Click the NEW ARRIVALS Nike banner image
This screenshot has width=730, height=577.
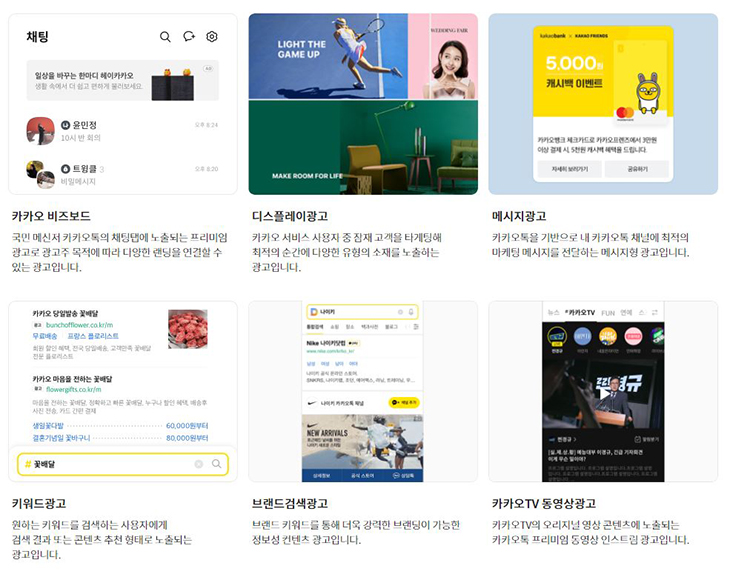(x=363, y=442)
